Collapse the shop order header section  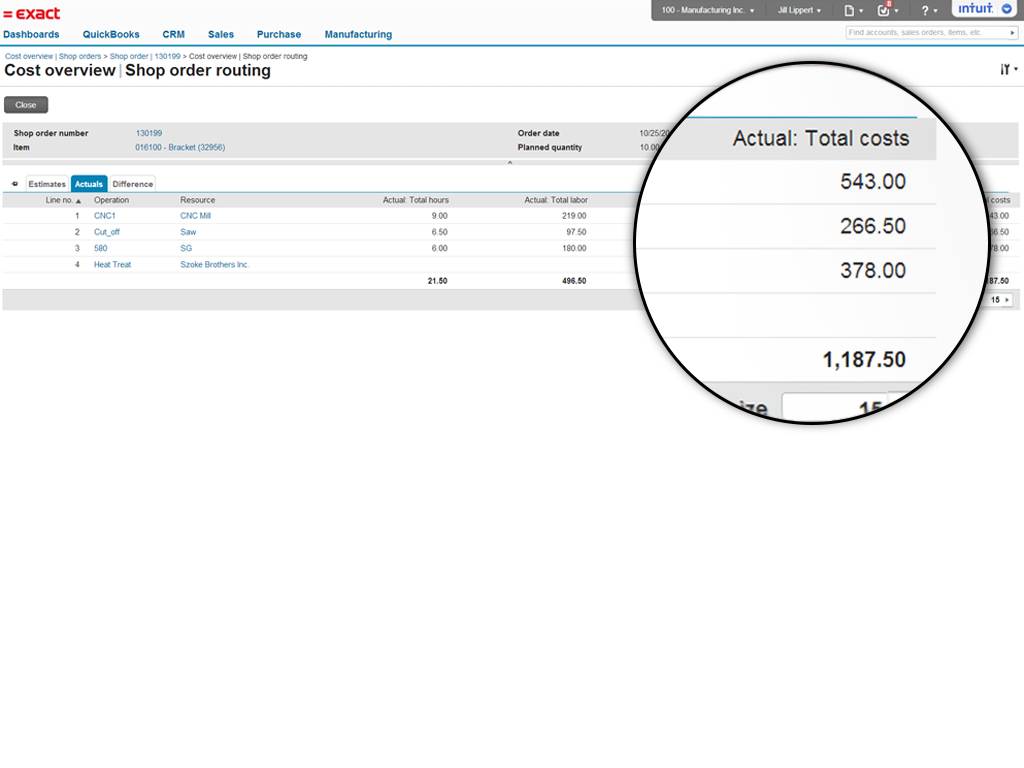509,162
